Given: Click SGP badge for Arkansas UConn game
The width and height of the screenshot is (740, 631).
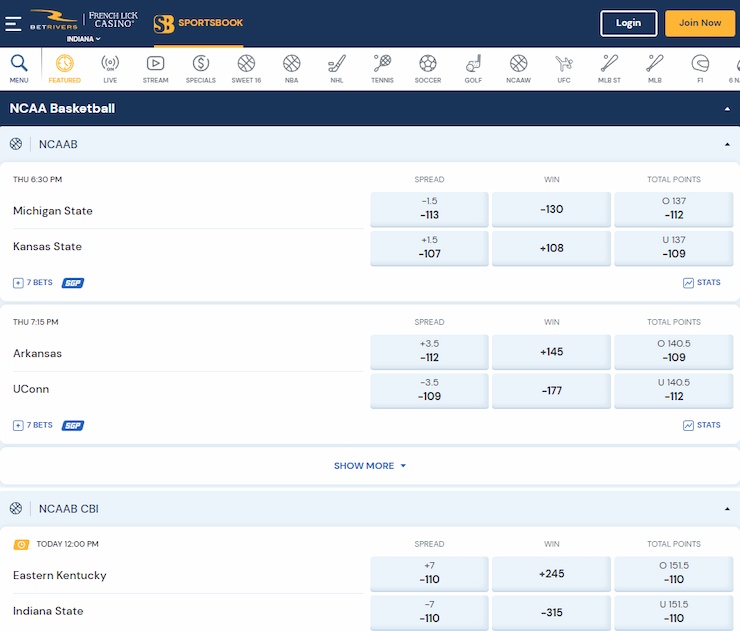Looking at the screenshot, I should pyautogui.click(x=73, y=425).
